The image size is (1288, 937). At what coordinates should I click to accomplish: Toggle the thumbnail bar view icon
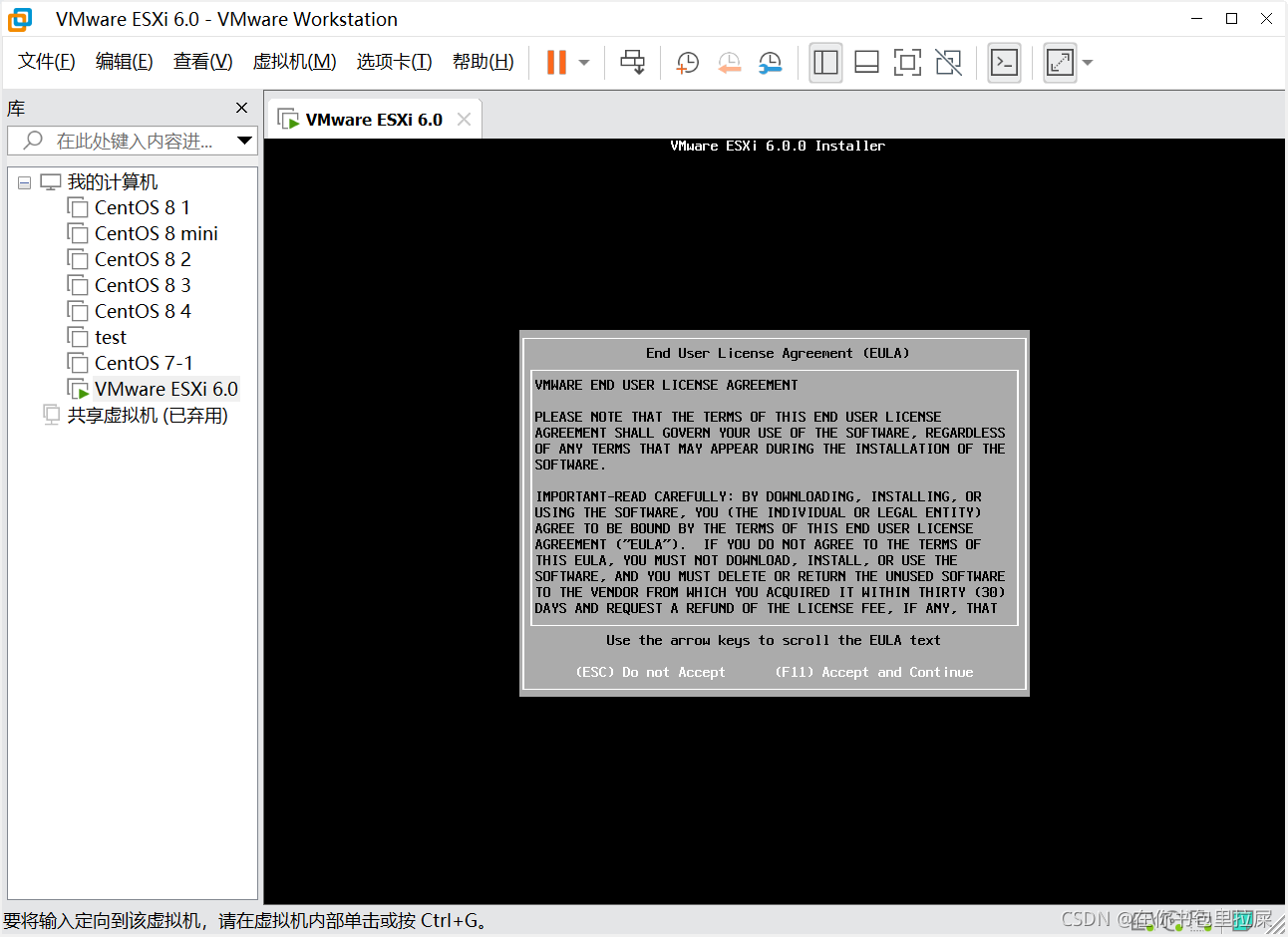(x=866, y=63)
